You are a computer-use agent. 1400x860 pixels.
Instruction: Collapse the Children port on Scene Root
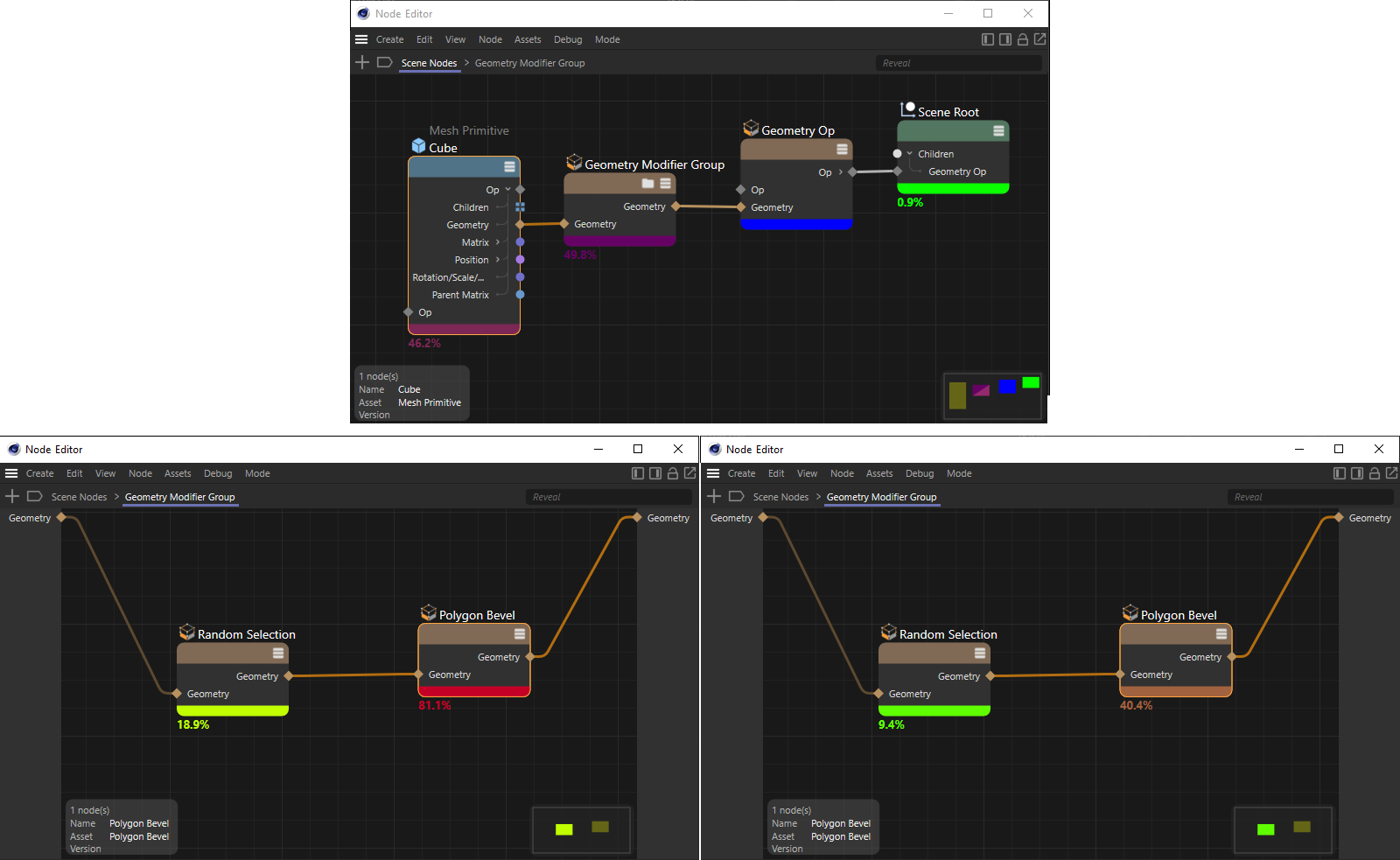(x=910, y=154)
